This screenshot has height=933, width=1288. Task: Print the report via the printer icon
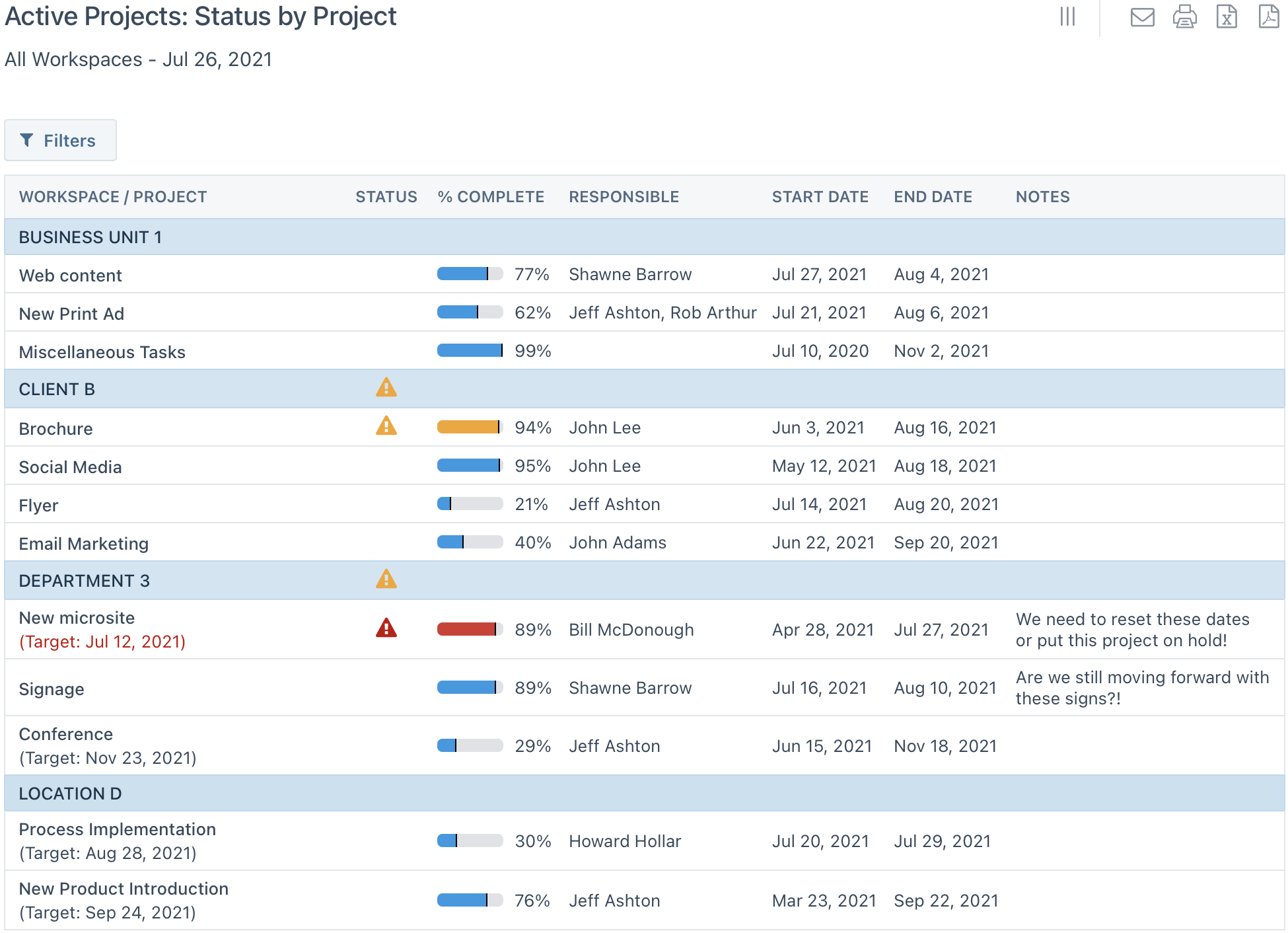(x=1184, y=18)
